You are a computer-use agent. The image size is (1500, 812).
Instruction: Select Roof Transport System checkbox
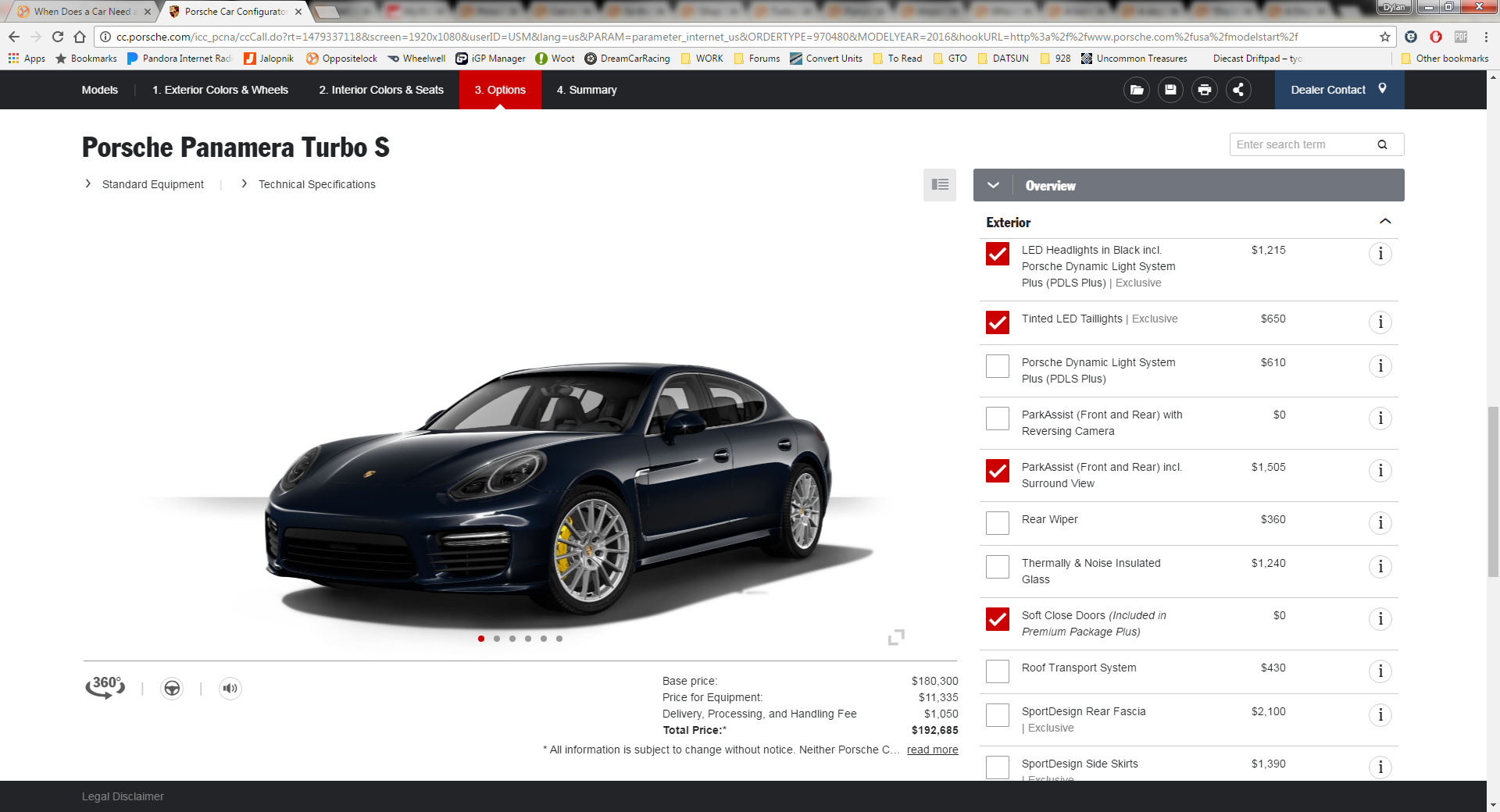tap(998, 671)
